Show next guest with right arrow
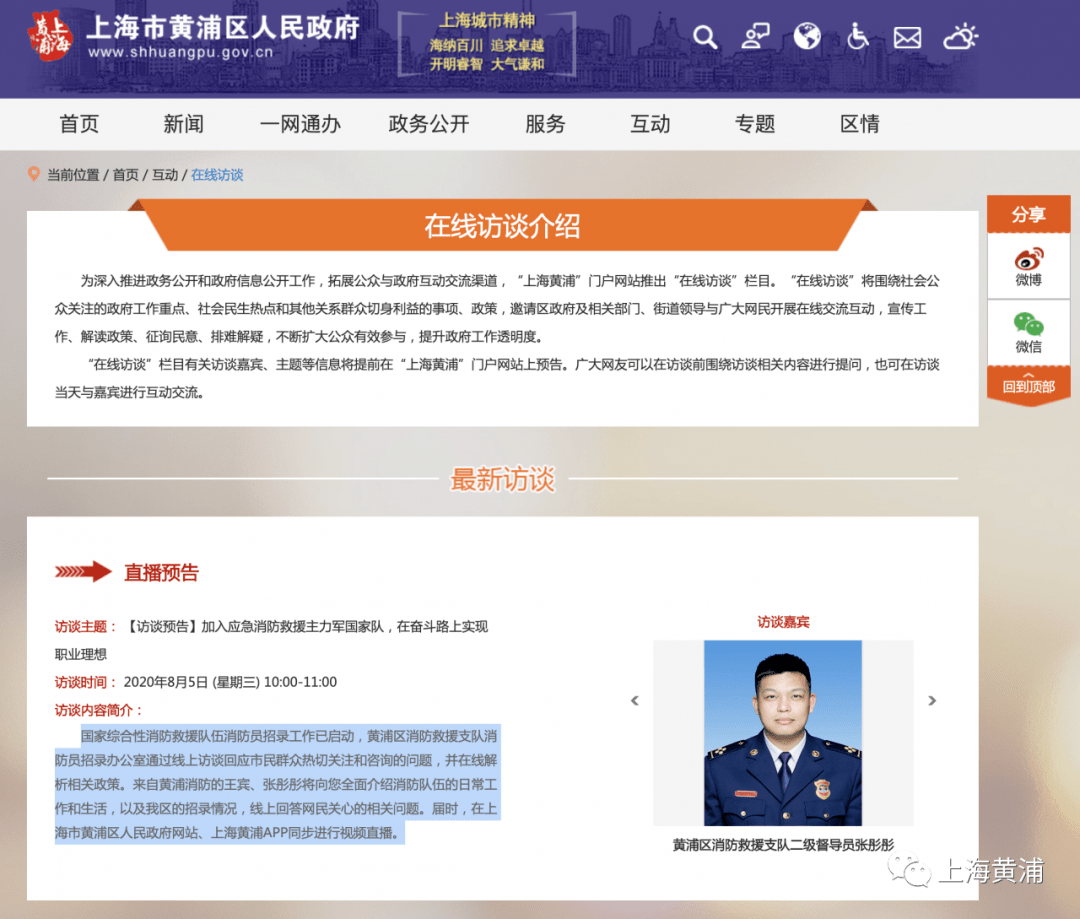This screenshot has height=919, width=1080. point(932,701)
